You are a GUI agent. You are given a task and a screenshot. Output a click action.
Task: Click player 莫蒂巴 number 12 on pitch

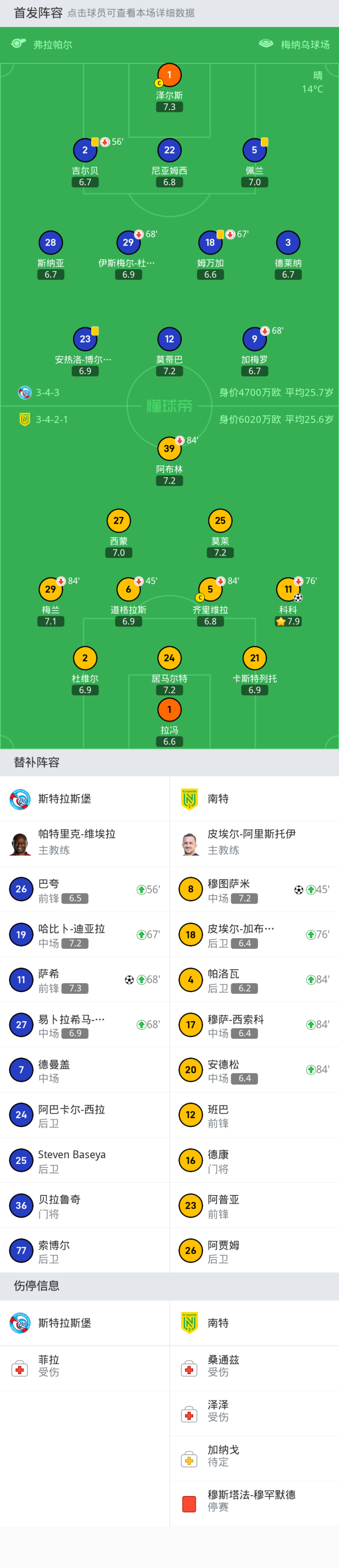click(x=169, y=339)
